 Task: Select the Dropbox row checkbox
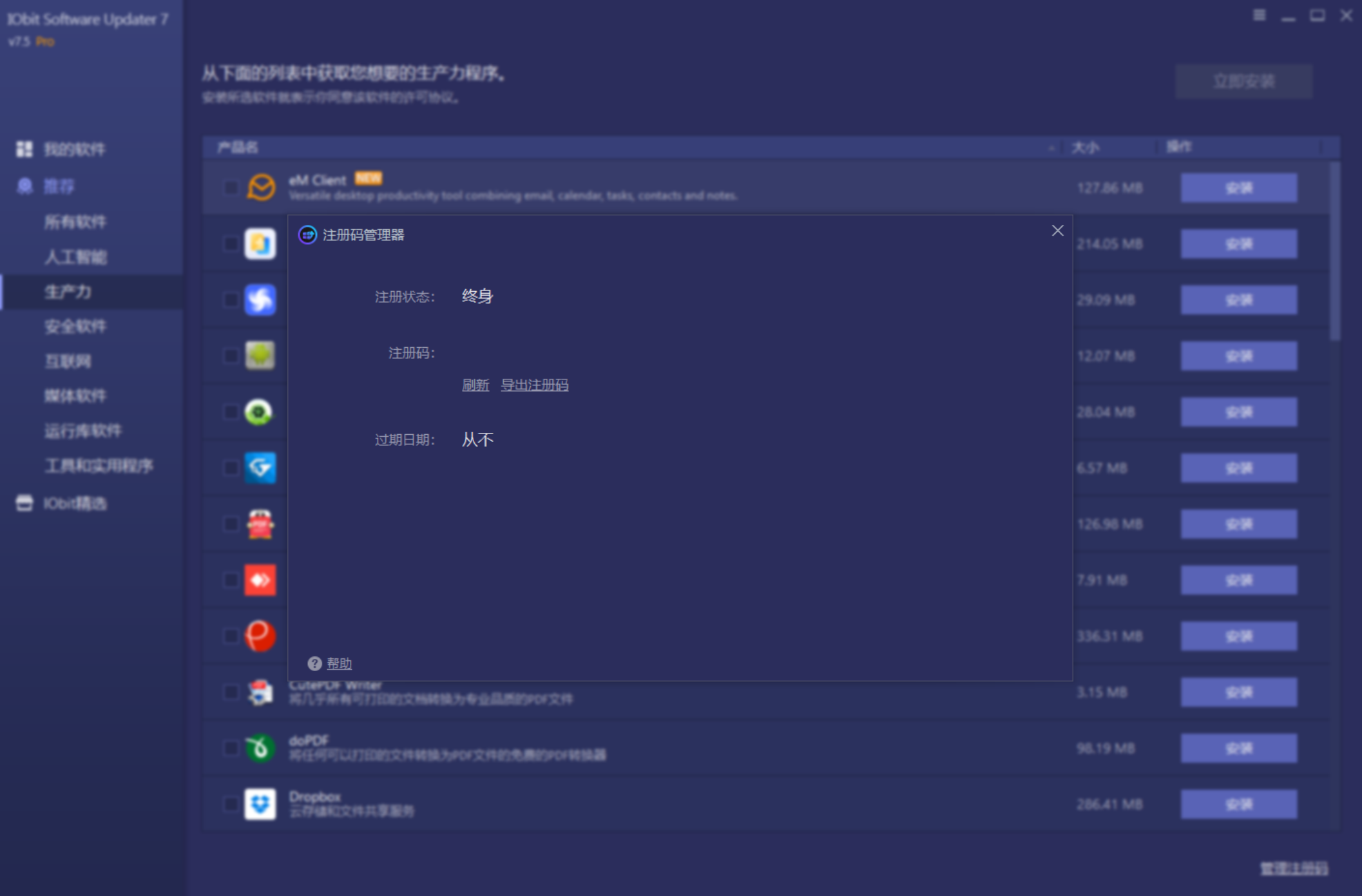click(x=231, y=805)
